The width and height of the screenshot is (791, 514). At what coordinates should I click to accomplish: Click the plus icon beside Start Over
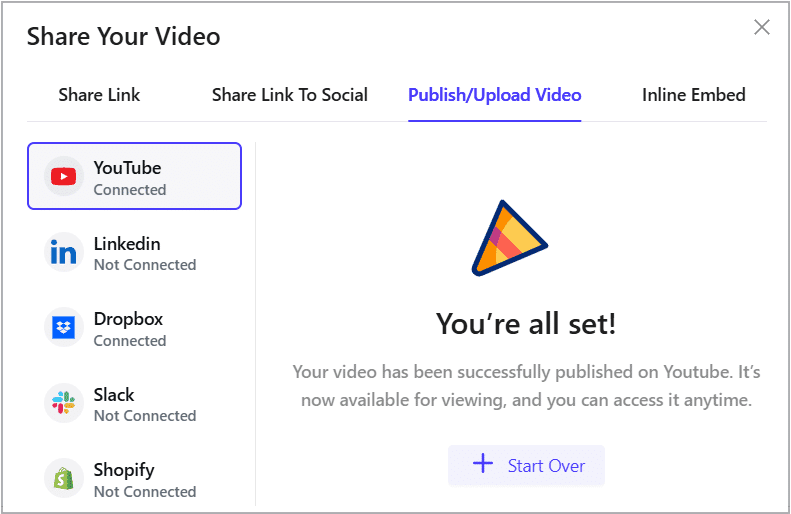(x=483, y=464)
